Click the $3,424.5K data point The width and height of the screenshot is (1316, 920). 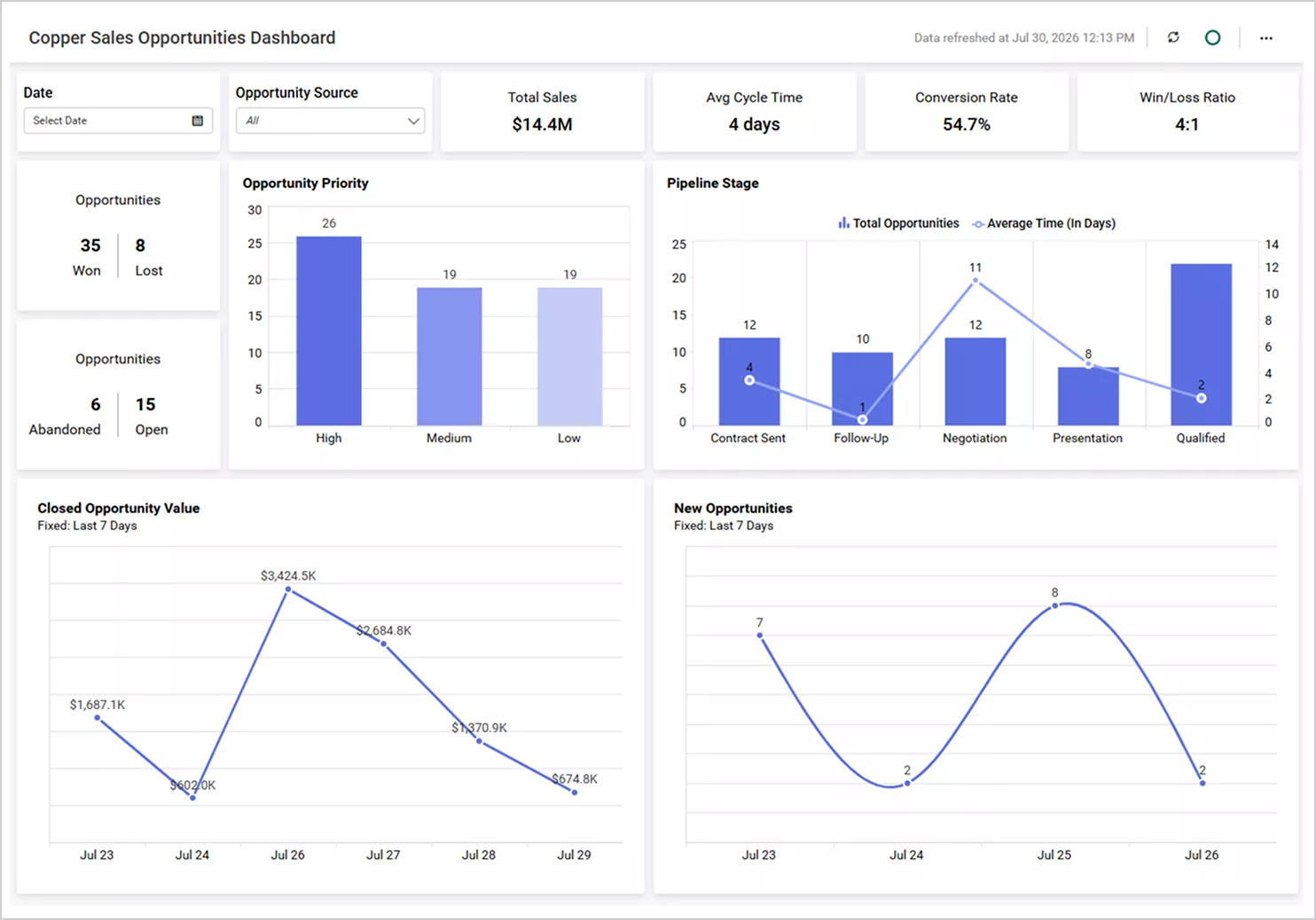tap(288, 589)
